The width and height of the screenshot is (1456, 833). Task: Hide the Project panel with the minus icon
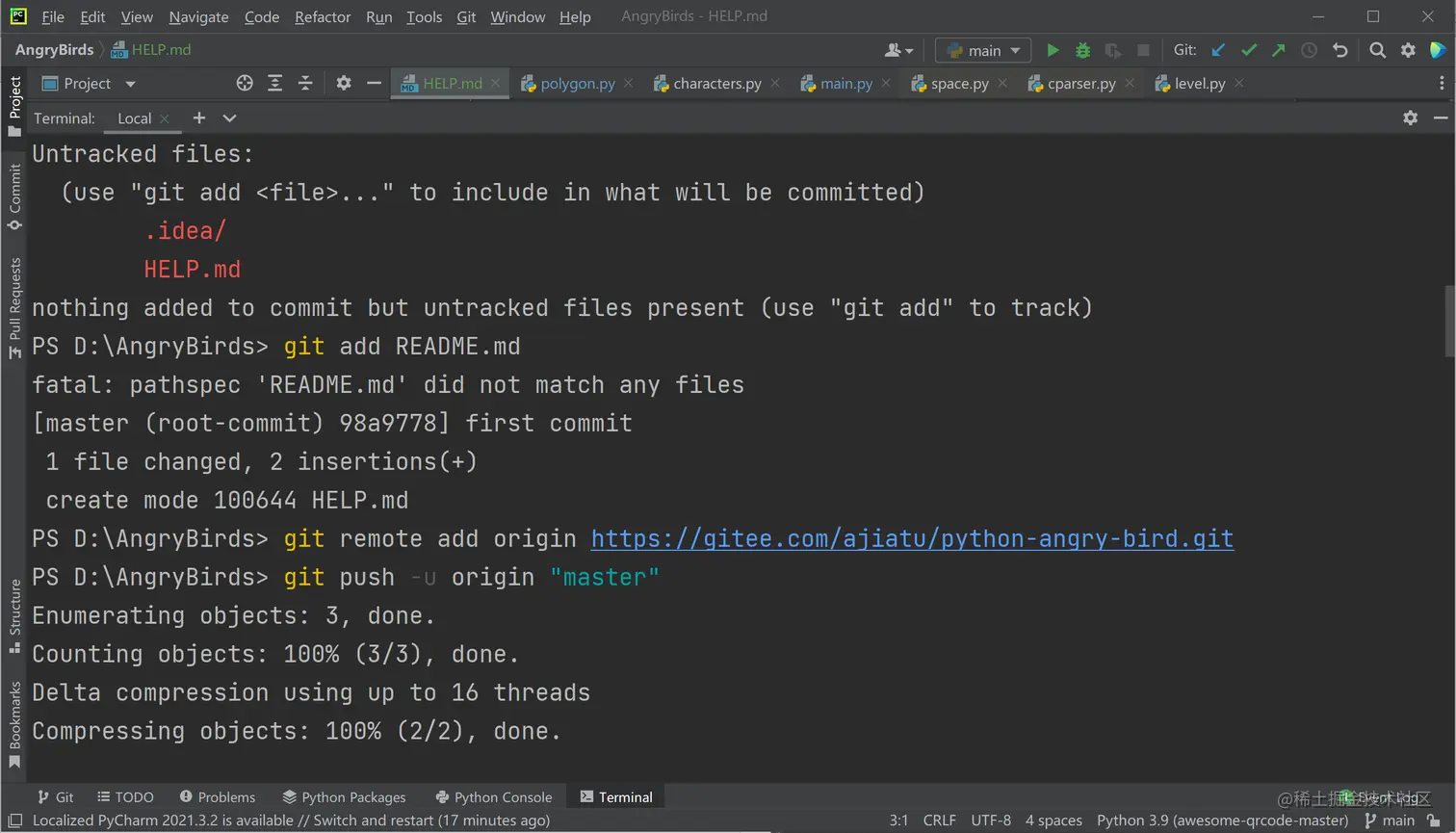374,84
